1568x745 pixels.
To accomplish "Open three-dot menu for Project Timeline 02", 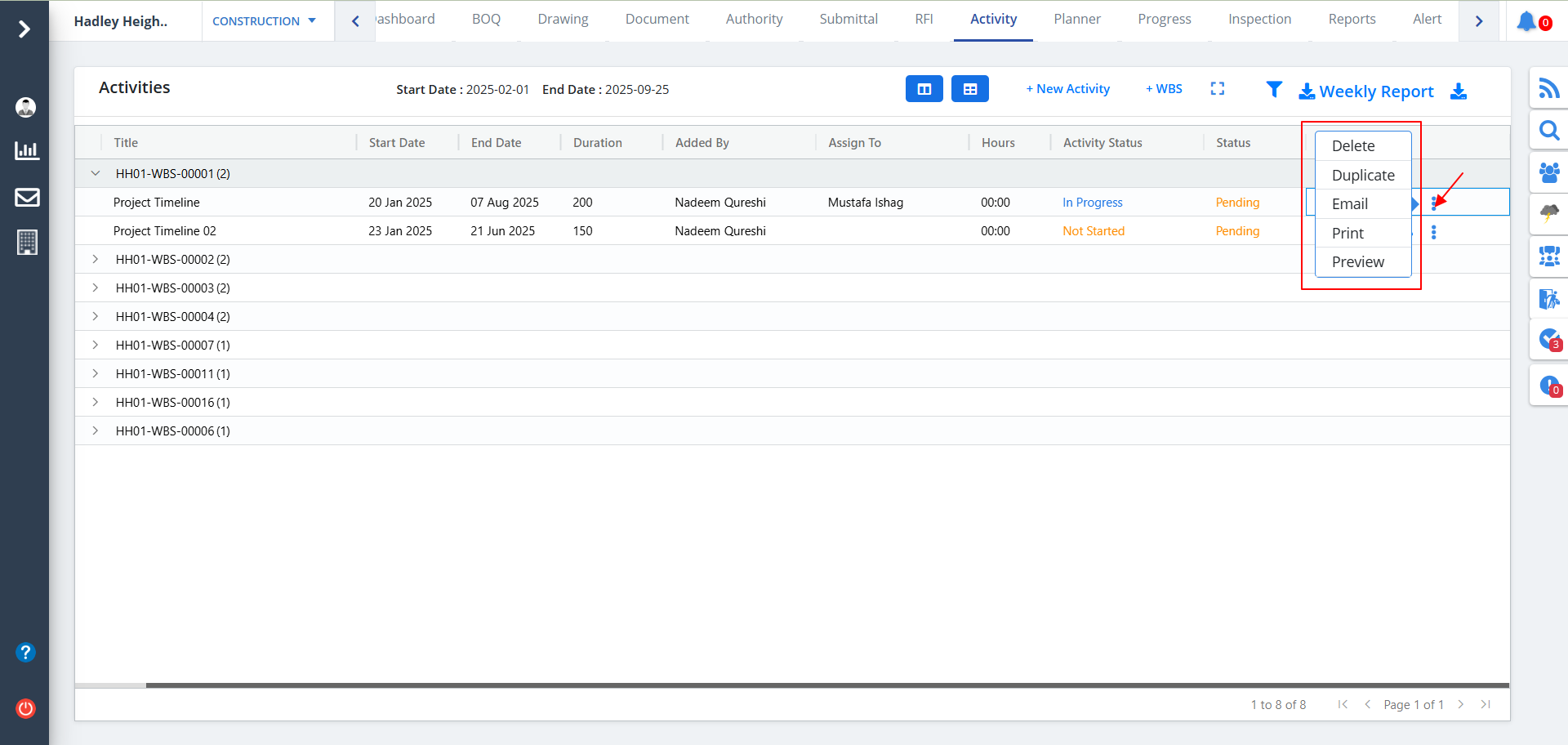I will (1433, 232).
